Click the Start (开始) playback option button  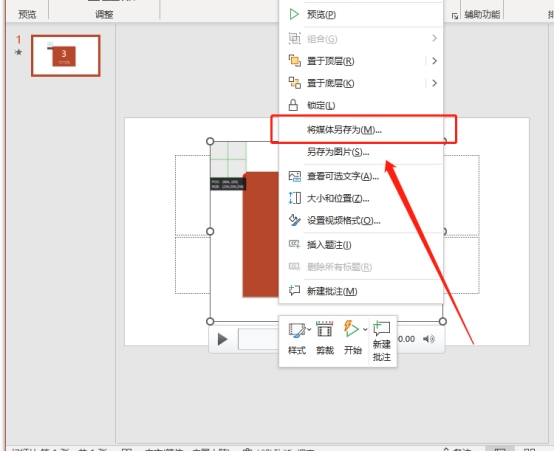pos(352,338)
